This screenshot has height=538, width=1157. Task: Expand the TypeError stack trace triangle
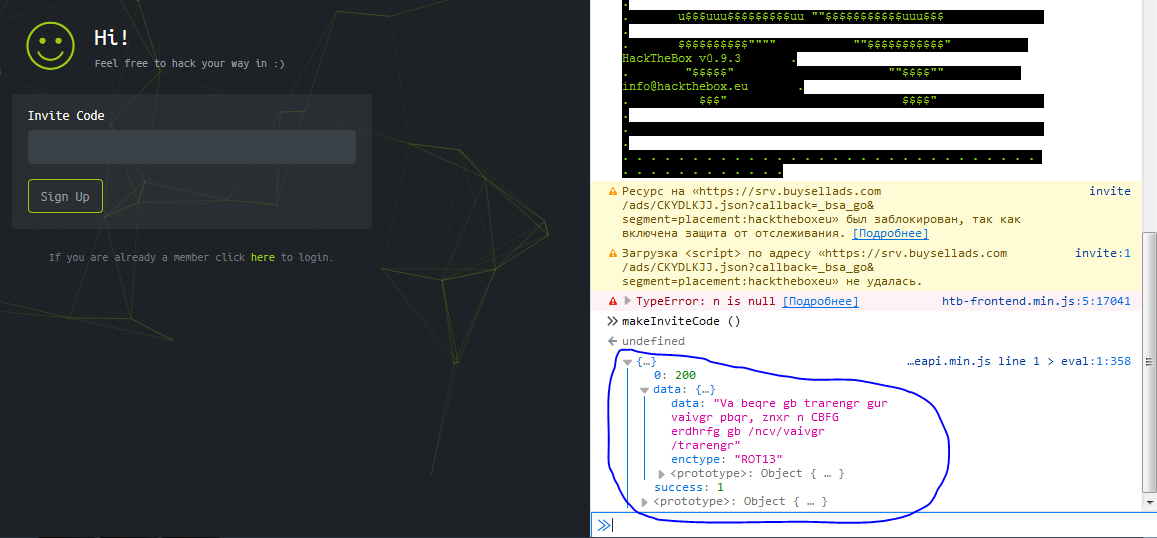tap(628, 301)
